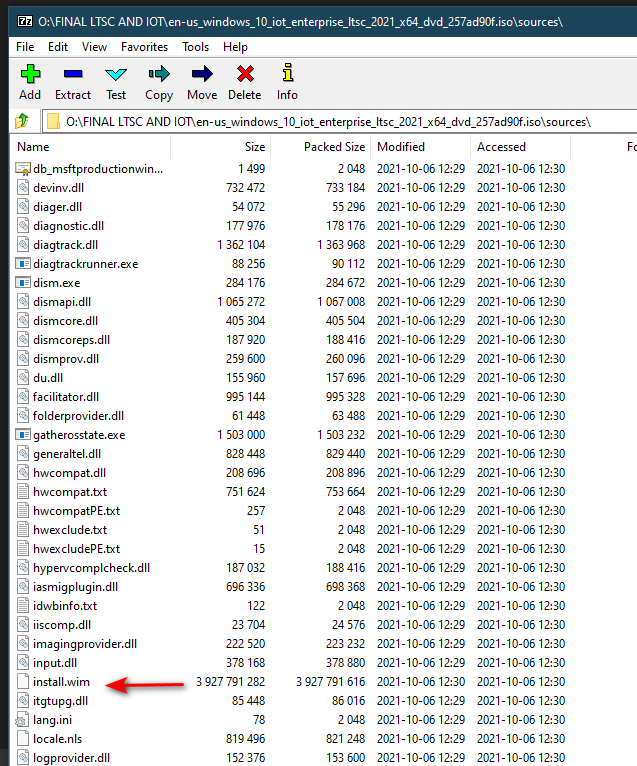Select the hwcompat.txt file icon
The width and height of the screenshot is (637, 766).
[x=23, y=492]
